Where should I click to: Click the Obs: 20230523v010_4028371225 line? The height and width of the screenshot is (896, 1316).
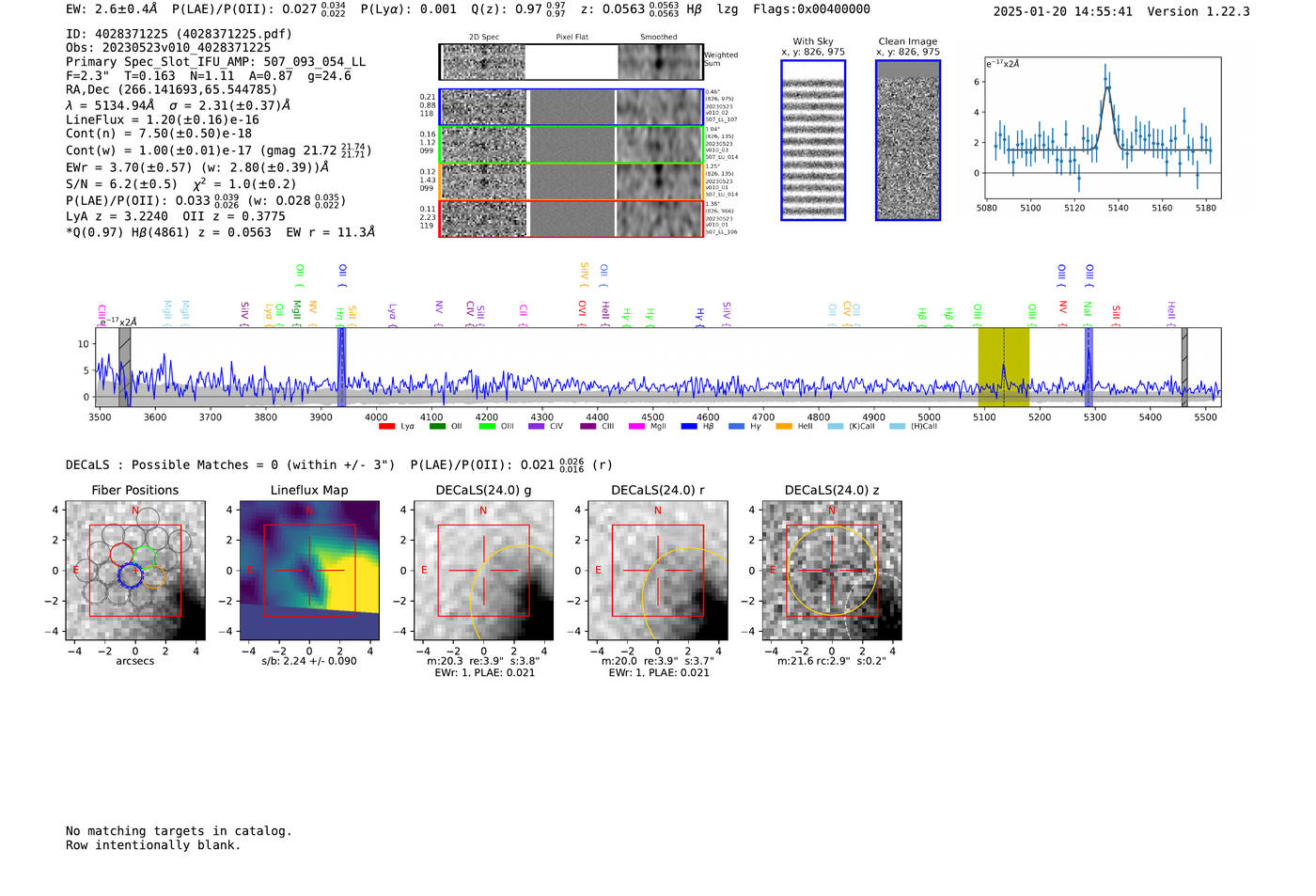[x=168, y=48]
